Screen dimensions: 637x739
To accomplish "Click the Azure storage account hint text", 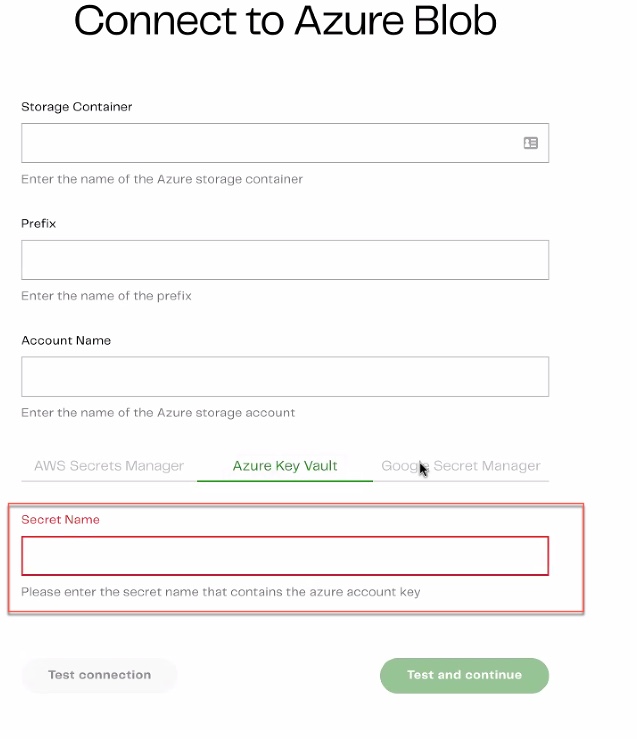I will [x=158, y=413].
